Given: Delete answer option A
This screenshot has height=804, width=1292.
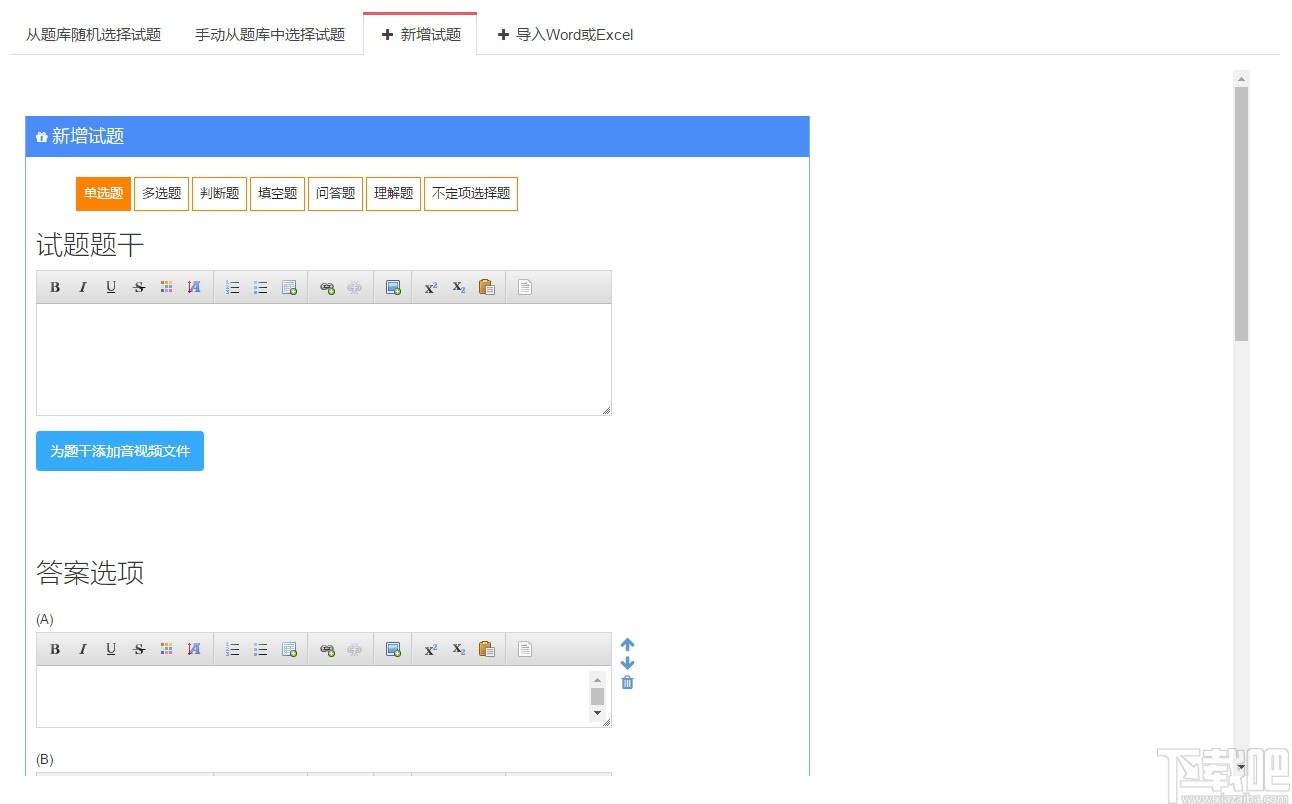Looking at the screenshot, I should [x=627, y=682].
